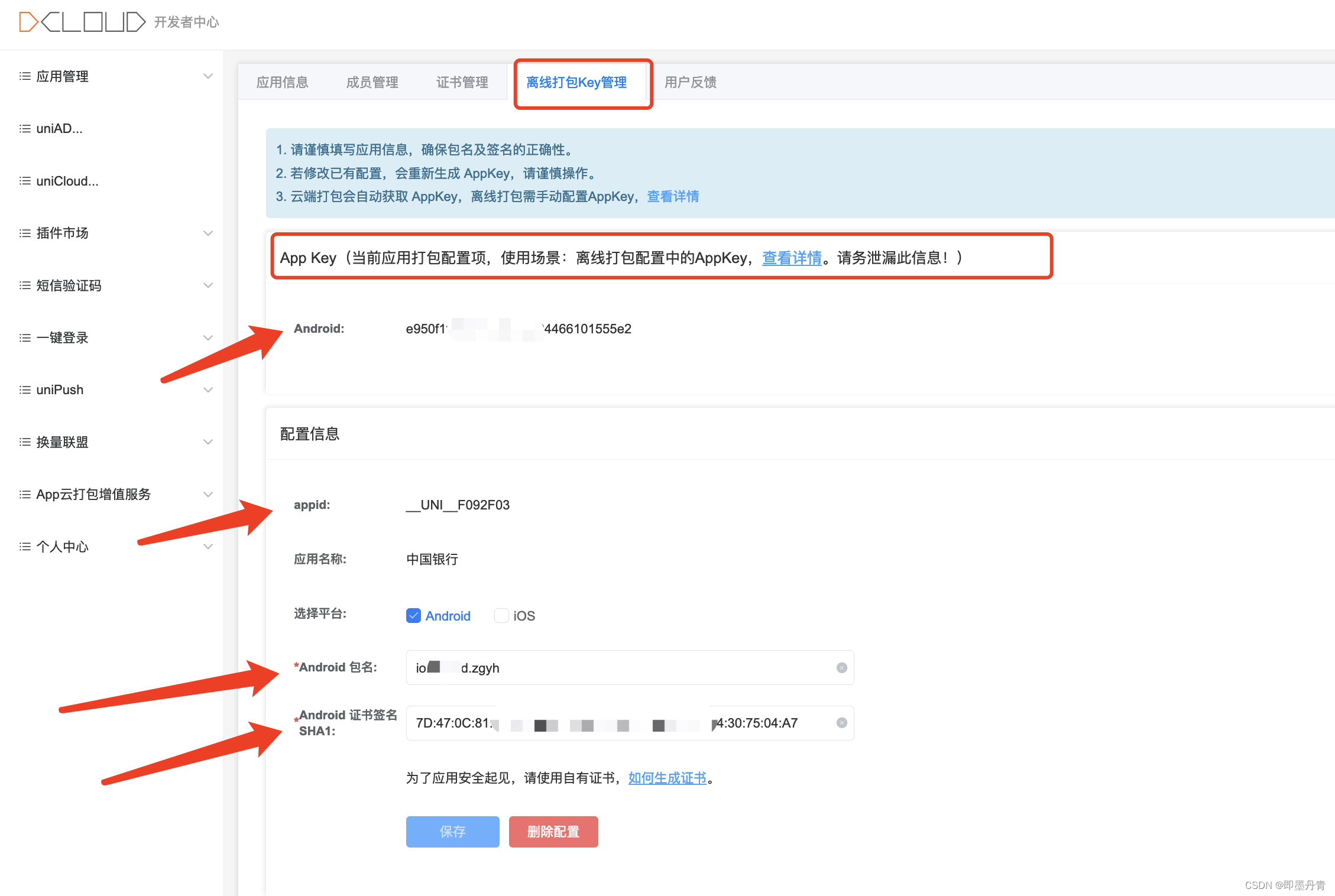Click the 个人中心 sidebar label
Viewport: 1335px width, 896px height.
pos(63,547)
